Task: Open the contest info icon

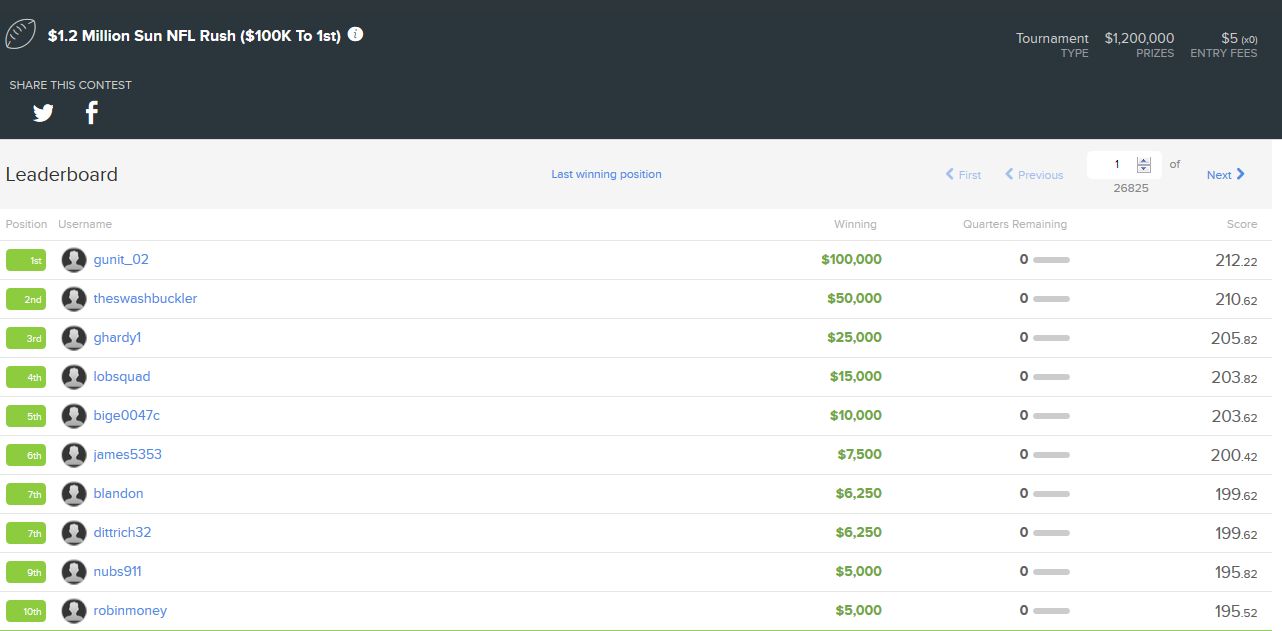Action: click(x=355, y=35)
